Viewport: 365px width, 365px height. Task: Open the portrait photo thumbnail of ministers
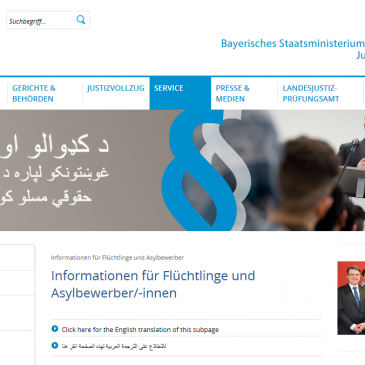click(351, 298)
